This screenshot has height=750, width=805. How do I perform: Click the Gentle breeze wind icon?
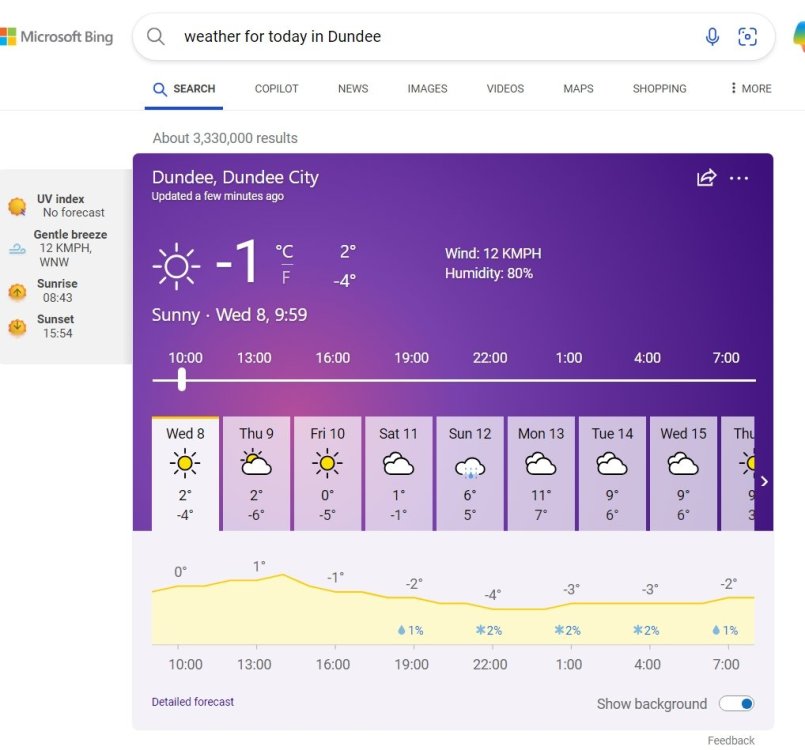point(17,249)
